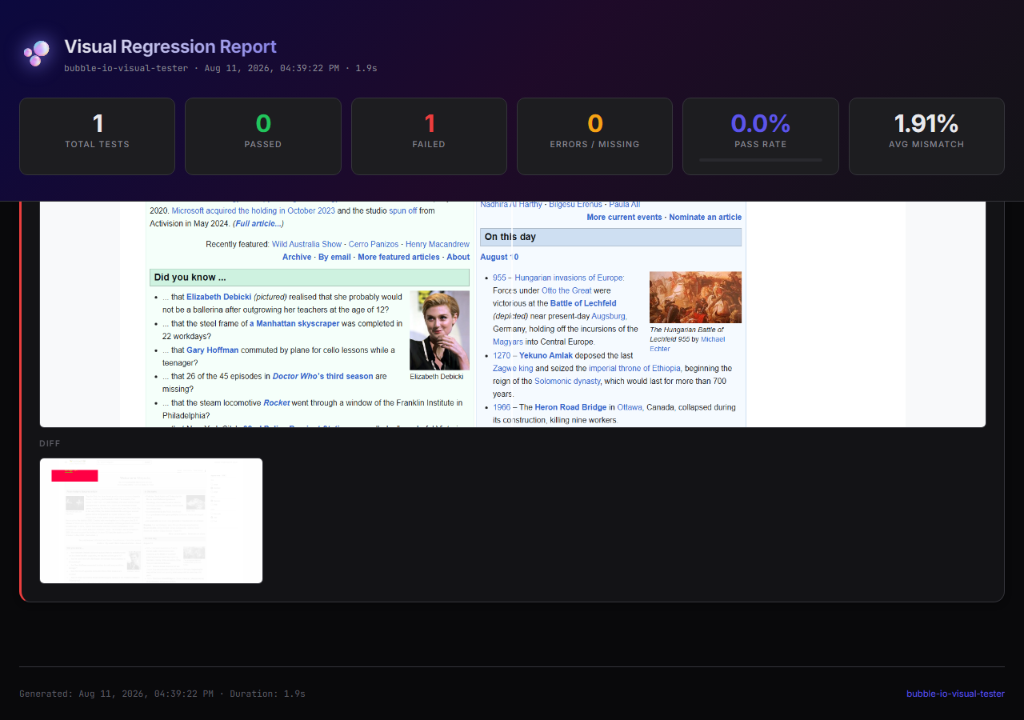This screenshot has width=1024, height=720.
Task: Click the Elizabeth Debicki photo in screenshot
Action: (x=440, y=331)
